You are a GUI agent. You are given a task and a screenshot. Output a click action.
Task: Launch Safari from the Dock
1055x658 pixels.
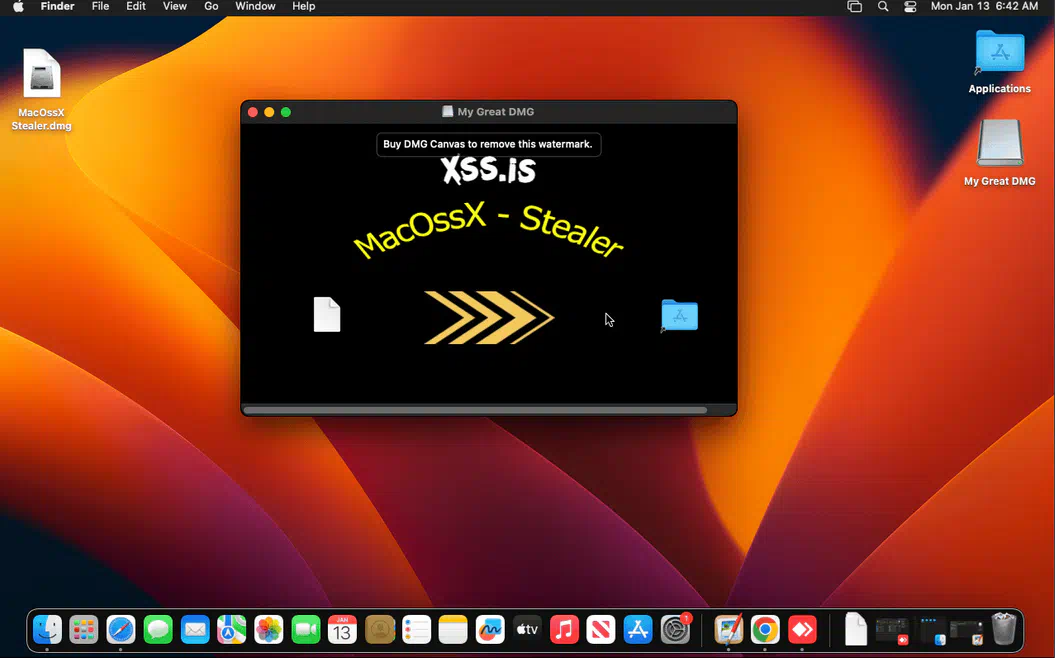pos(121,630)
